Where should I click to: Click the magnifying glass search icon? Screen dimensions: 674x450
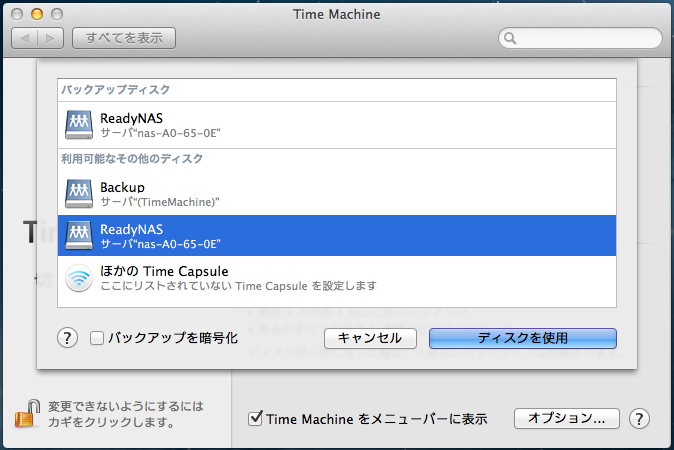510,39
